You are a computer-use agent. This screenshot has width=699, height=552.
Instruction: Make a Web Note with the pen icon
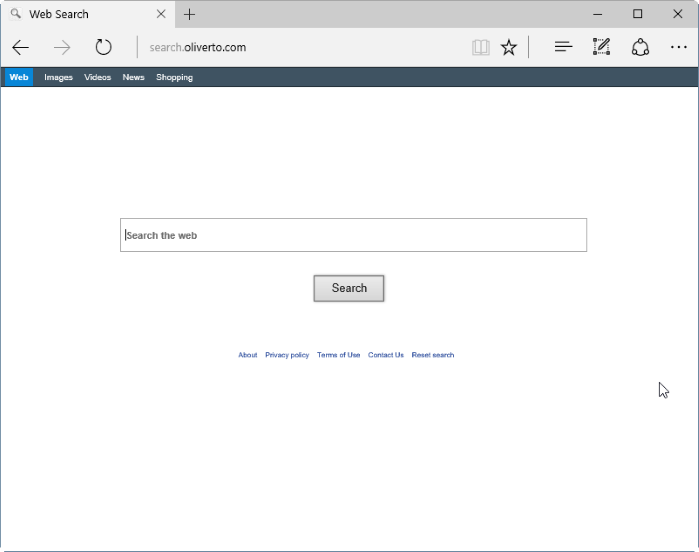(x=601, y=46)
